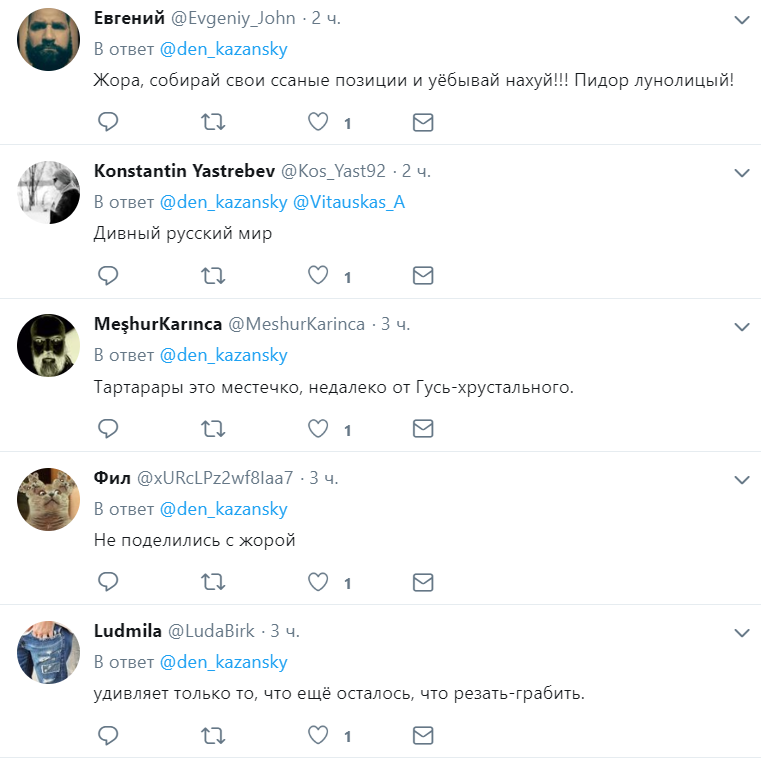Image resolution: width=761 pixels, height=765 pixels.
Task: Retweet Фил's tweet
Action: [x=213, y=582]
